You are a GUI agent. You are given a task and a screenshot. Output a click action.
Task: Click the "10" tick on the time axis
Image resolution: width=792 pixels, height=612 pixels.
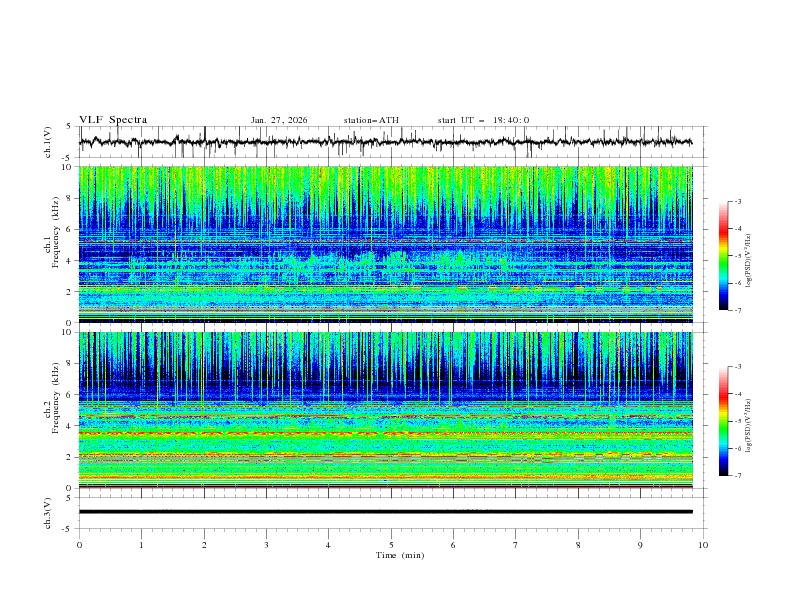(703, 545)
